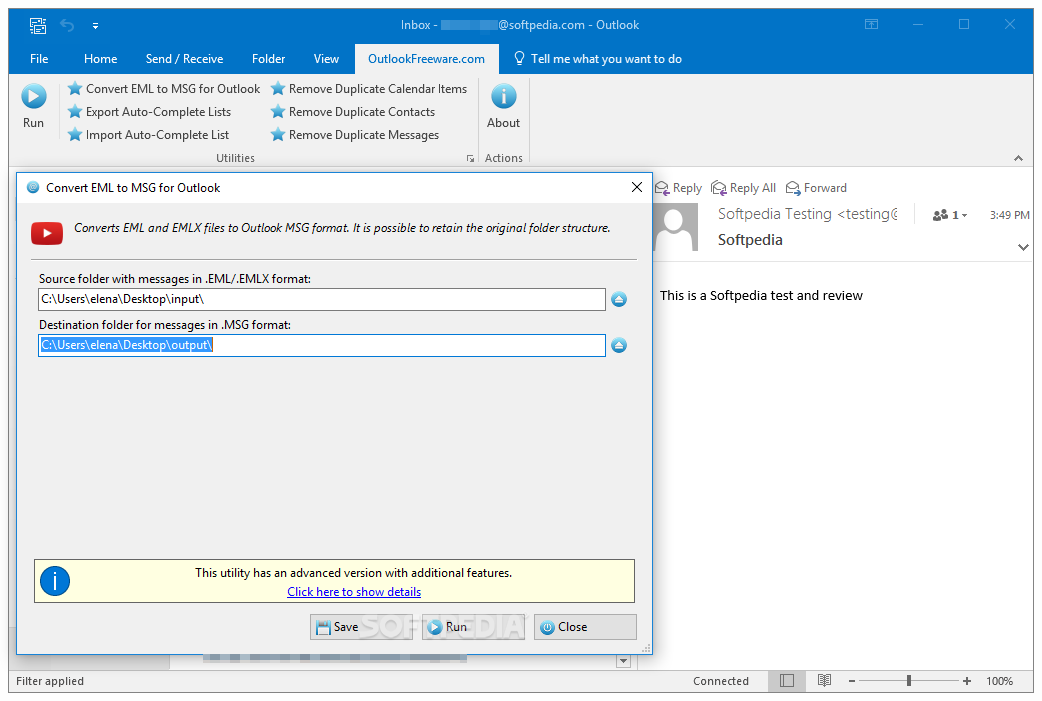Click the Undo arrow in title bar
Image resolution: width=1042 pixels, height=701 pixels.
[x=67, y=25]
